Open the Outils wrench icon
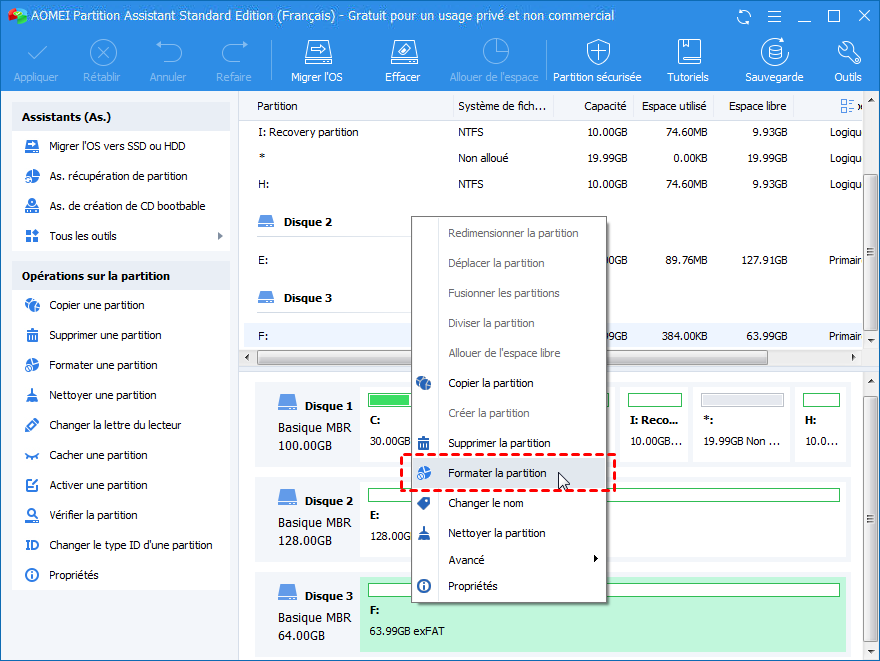Viewport: 880px width, 661px height. [848, 52]
